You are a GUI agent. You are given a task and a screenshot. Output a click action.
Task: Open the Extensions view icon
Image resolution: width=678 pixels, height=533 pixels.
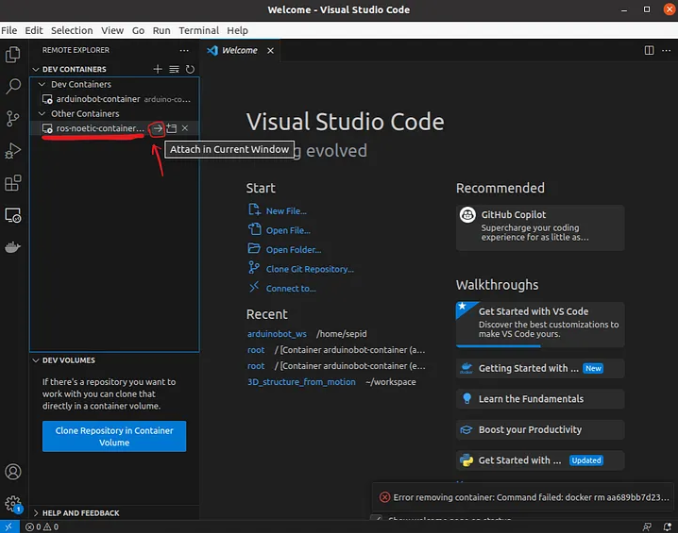point(13,183)
